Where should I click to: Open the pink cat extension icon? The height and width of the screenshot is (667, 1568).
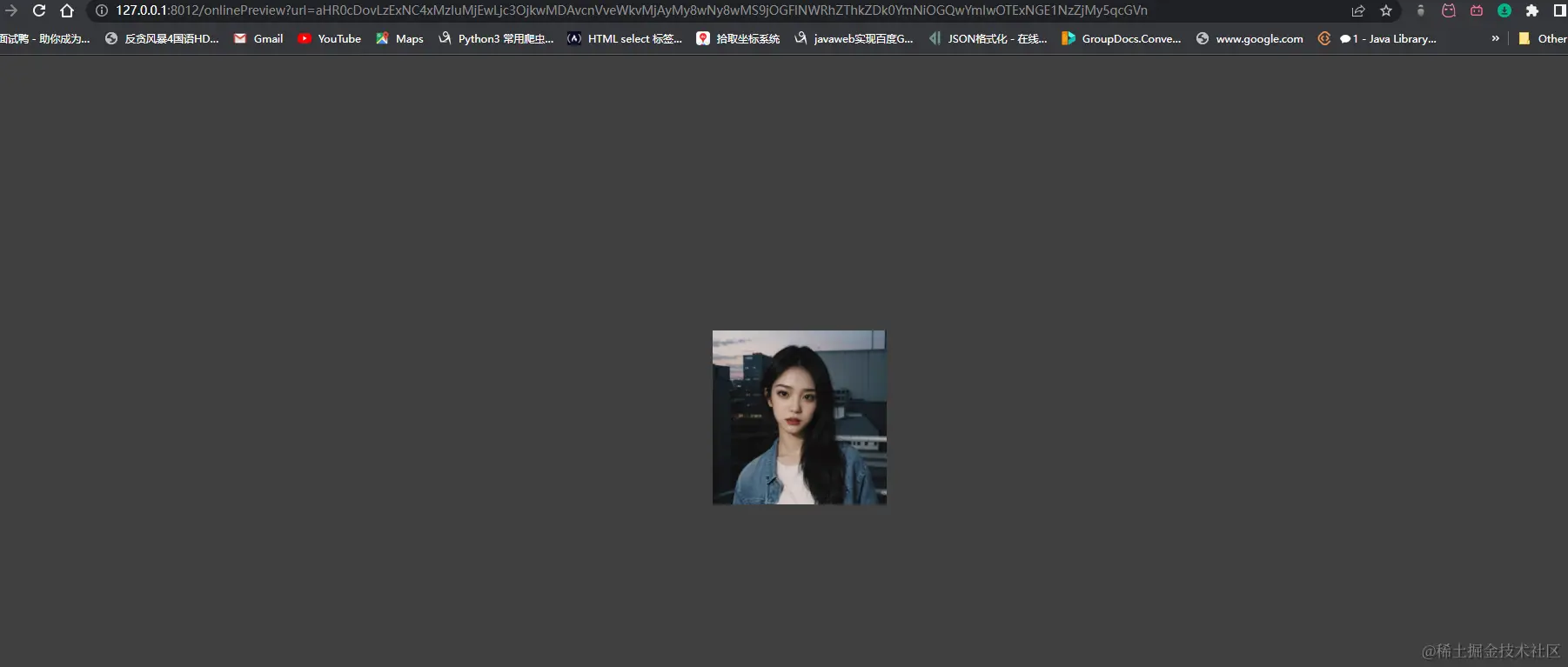(1449, 10)
